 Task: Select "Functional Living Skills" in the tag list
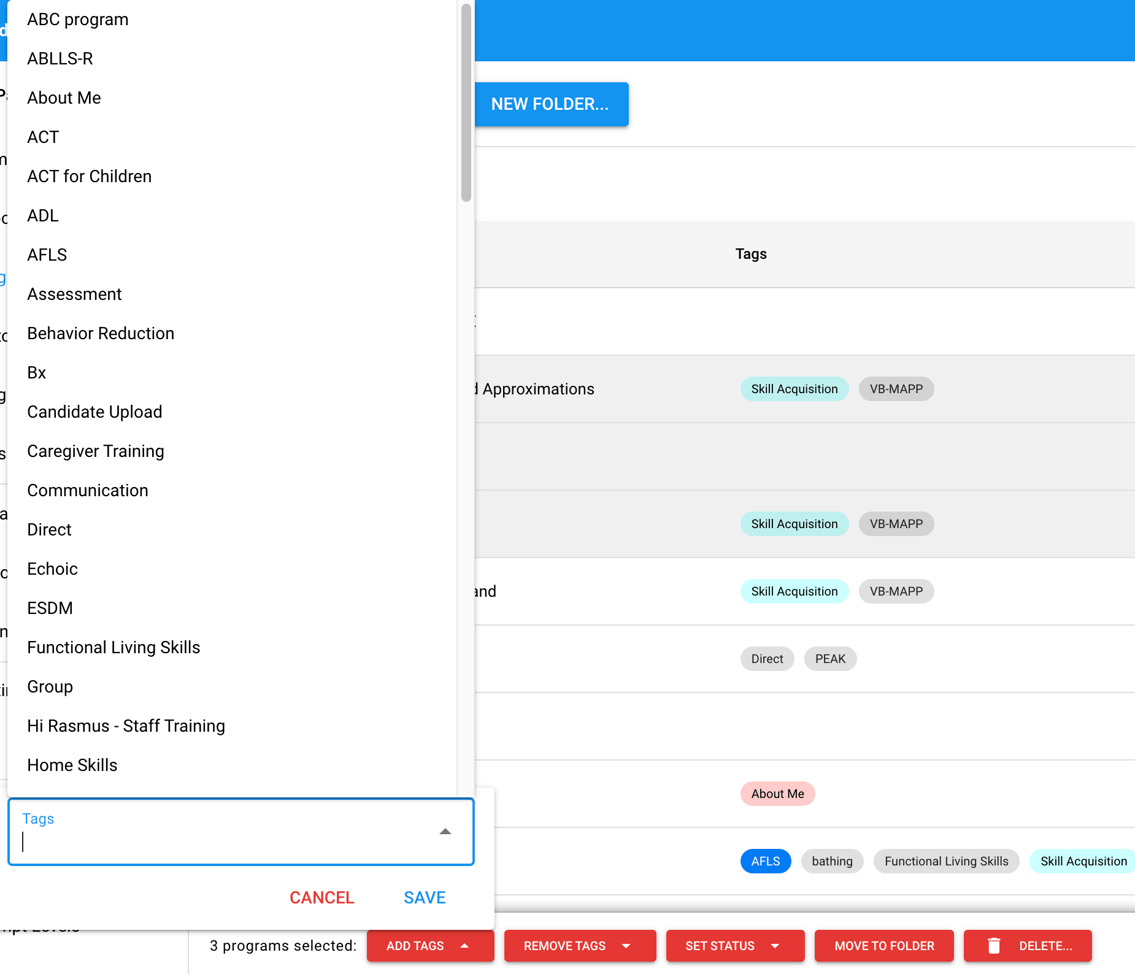click(x=113, y=647)
